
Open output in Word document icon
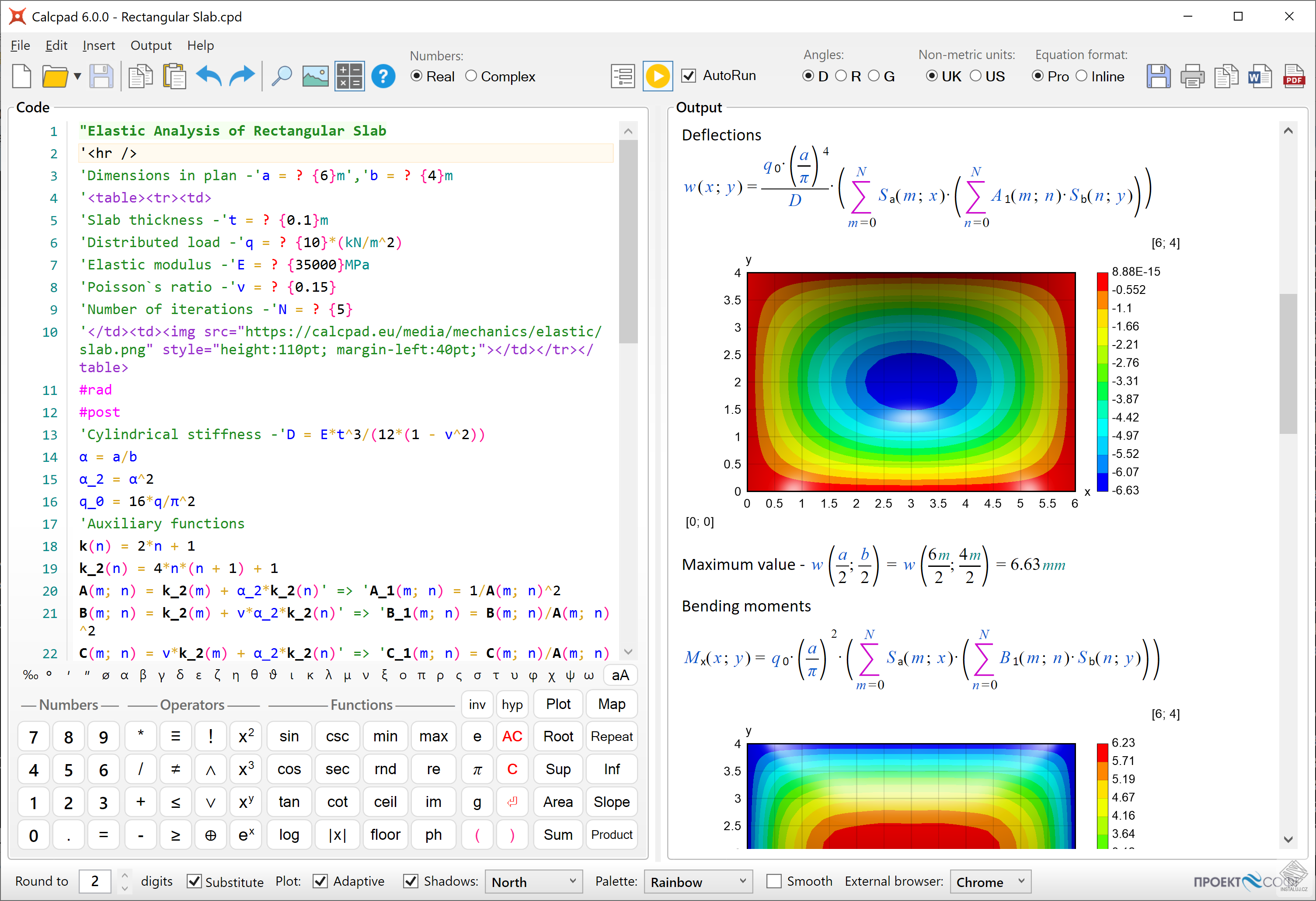(1260, 77)
